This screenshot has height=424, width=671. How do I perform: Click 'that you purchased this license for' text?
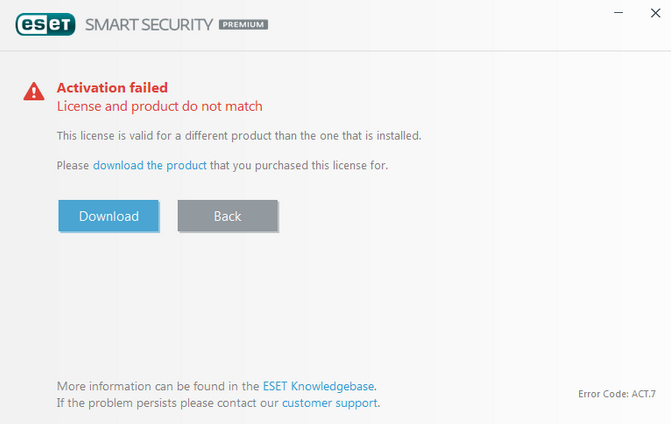coord(299,165)
